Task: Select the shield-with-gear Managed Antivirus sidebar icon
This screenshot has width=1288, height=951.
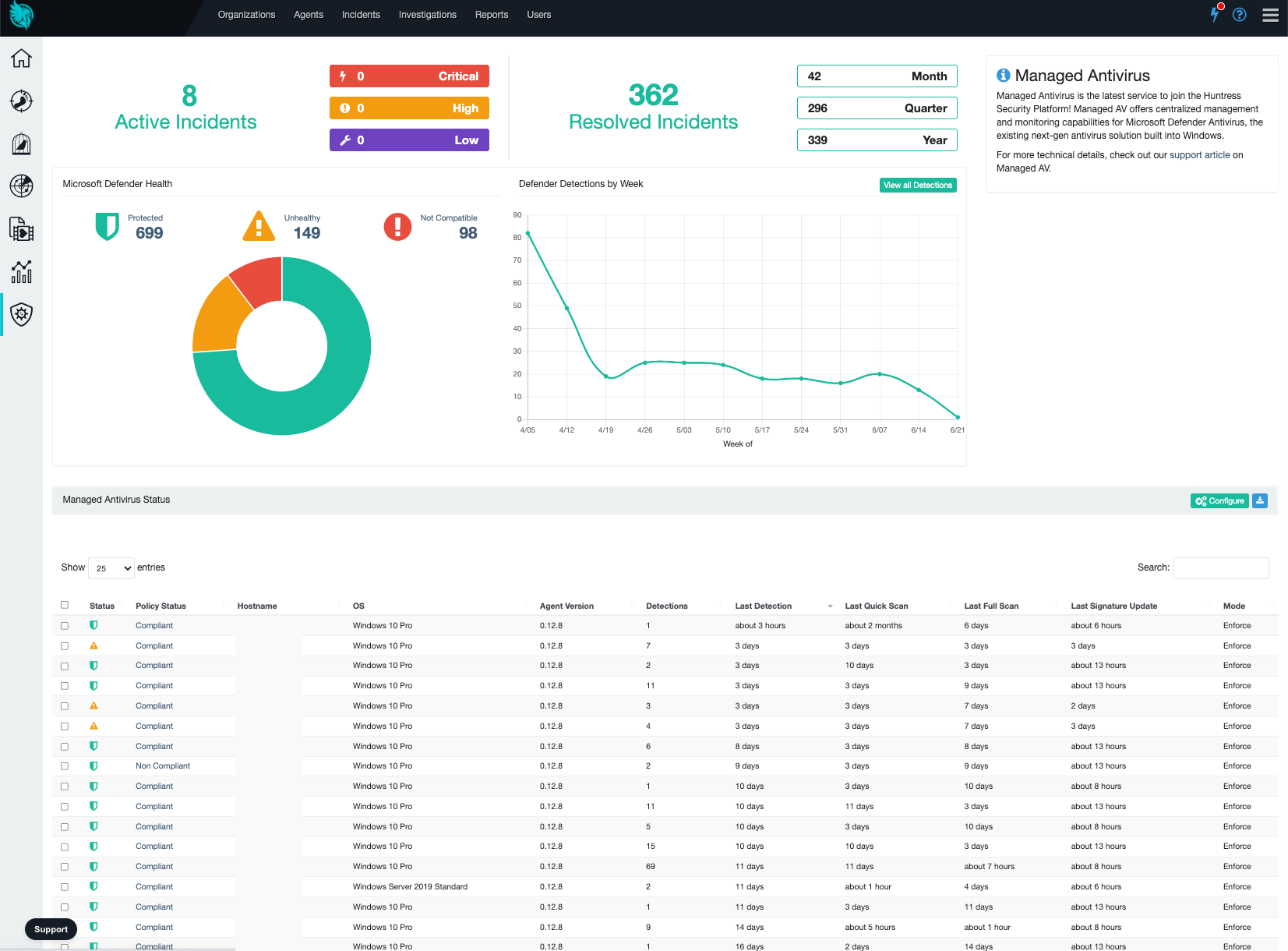Action: pos(21,314)
